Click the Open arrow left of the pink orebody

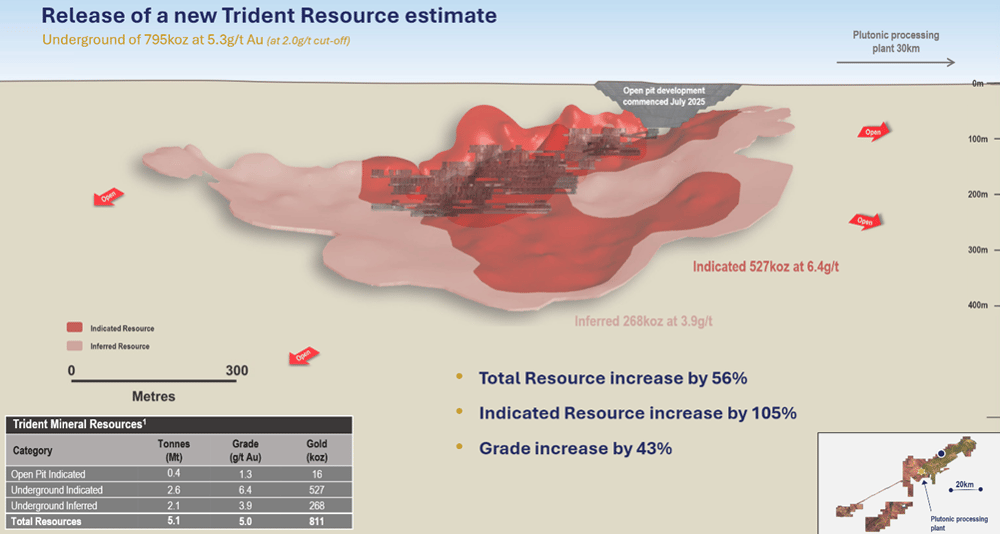tap(108, 197)
